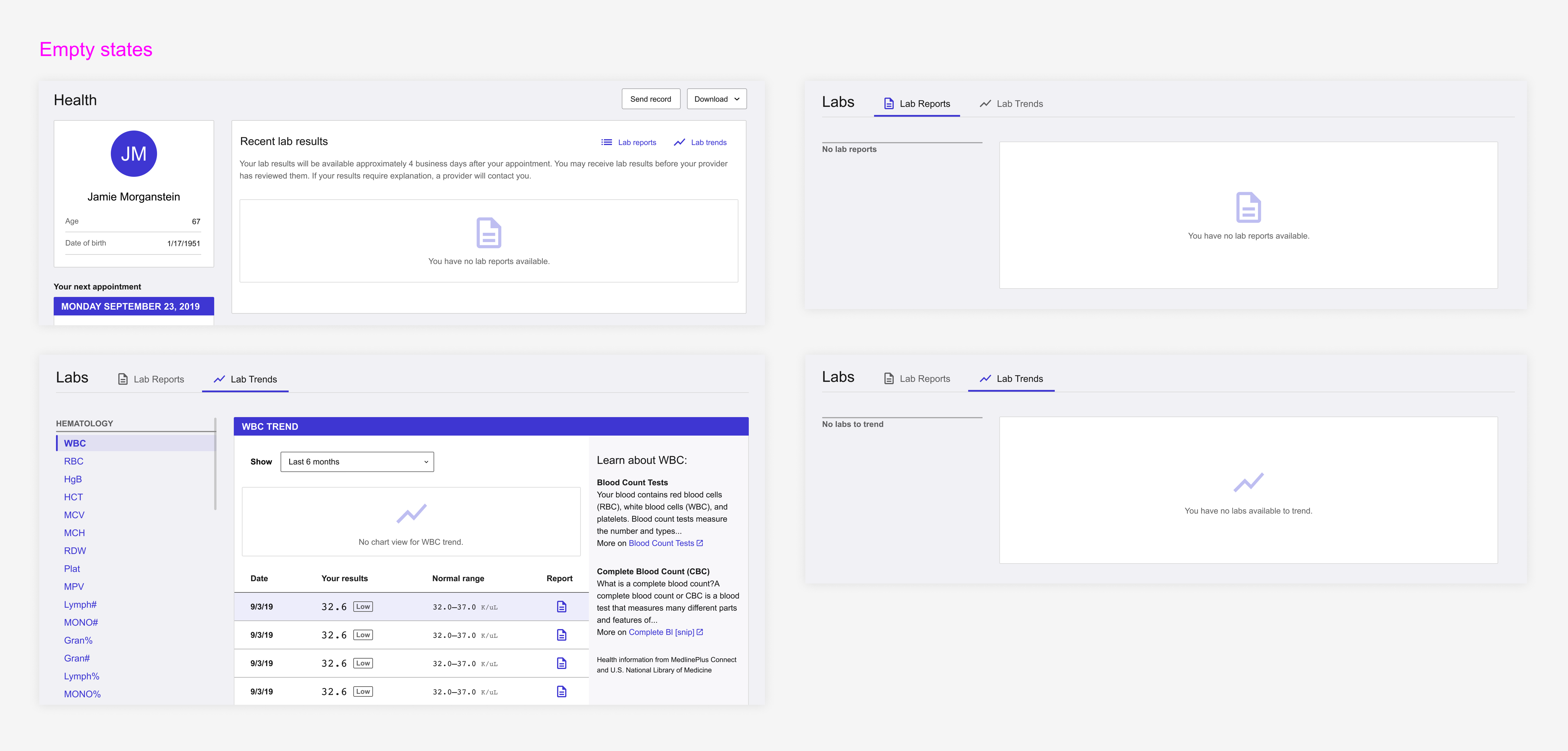Select Lab Trends tab in WBC Trend panel
Image resolution: width=1568 pixels, height=751 pixels.
click(245, 379)
